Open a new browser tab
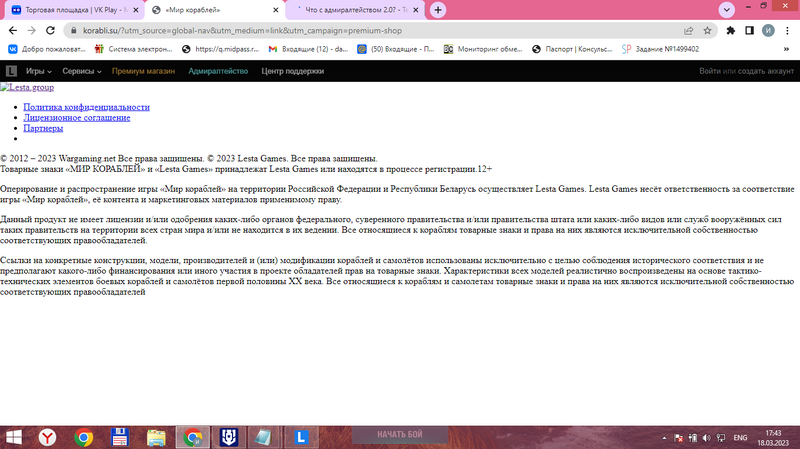800x449 pixels. point(438,10)
